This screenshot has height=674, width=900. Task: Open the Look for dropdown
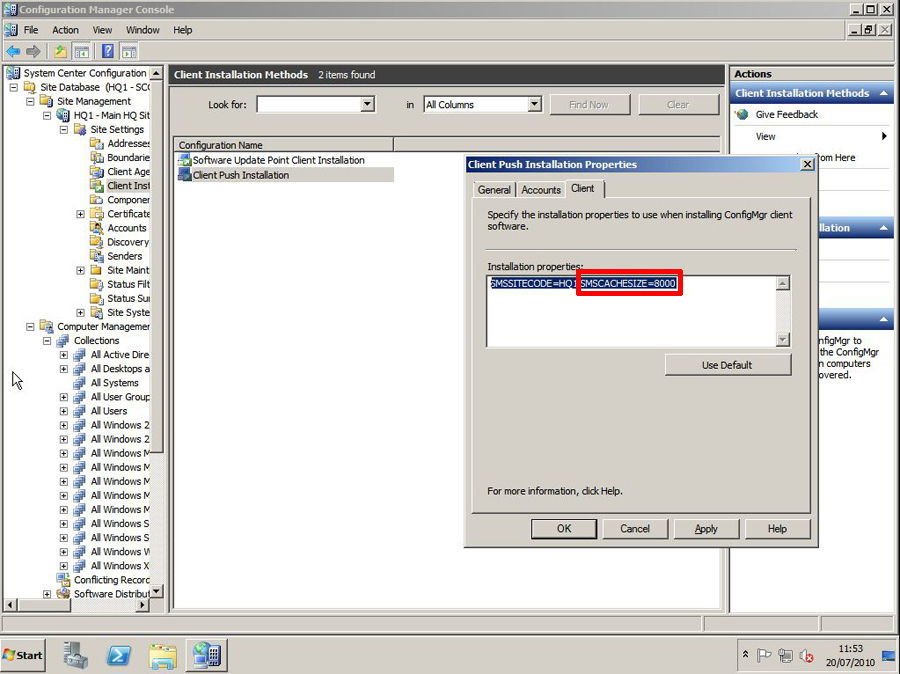tap(367, 104)
